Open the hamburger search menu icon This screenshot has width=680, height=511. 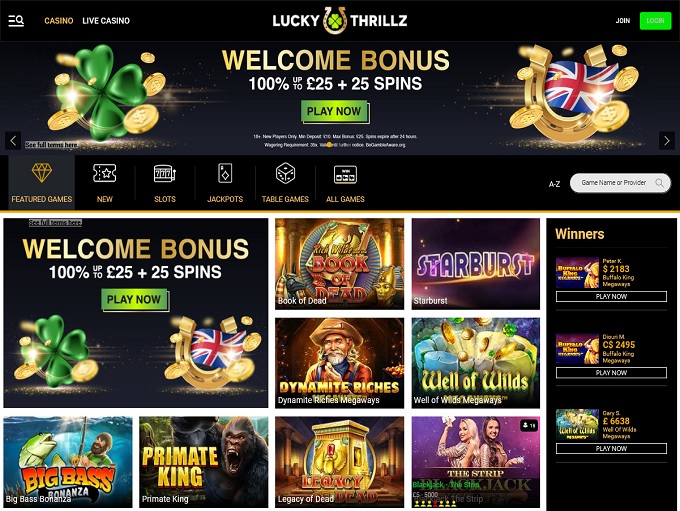click(16, 20)
